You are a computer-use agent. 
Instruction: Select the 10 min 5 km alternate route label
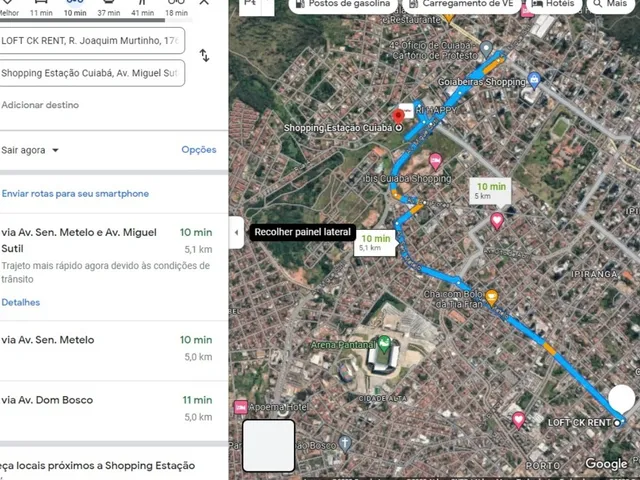(x=490, y=191)
